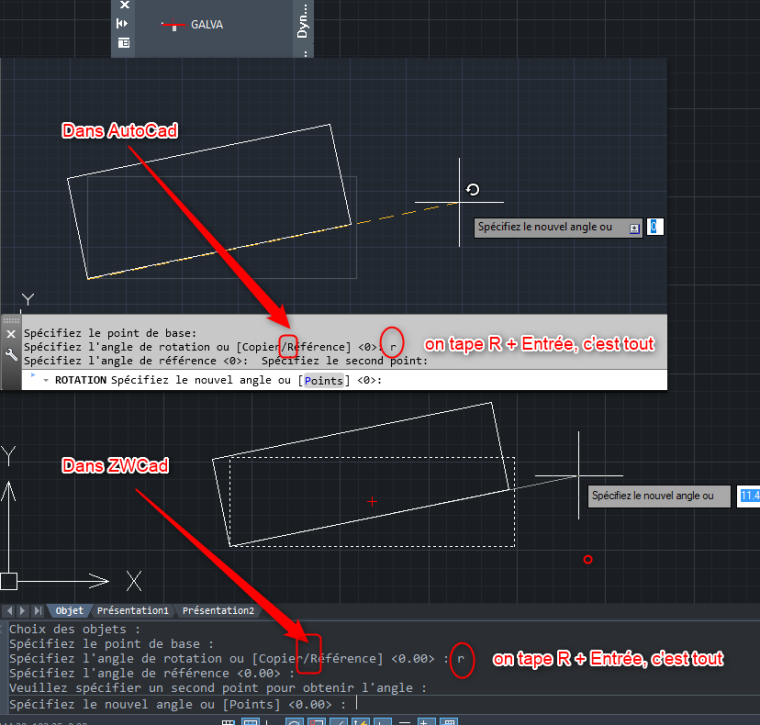This screenshot has height=725, width=760.
Task: Click the vertical Dyn... palette title
Action: pyautogui.click(x=302, y=22)
